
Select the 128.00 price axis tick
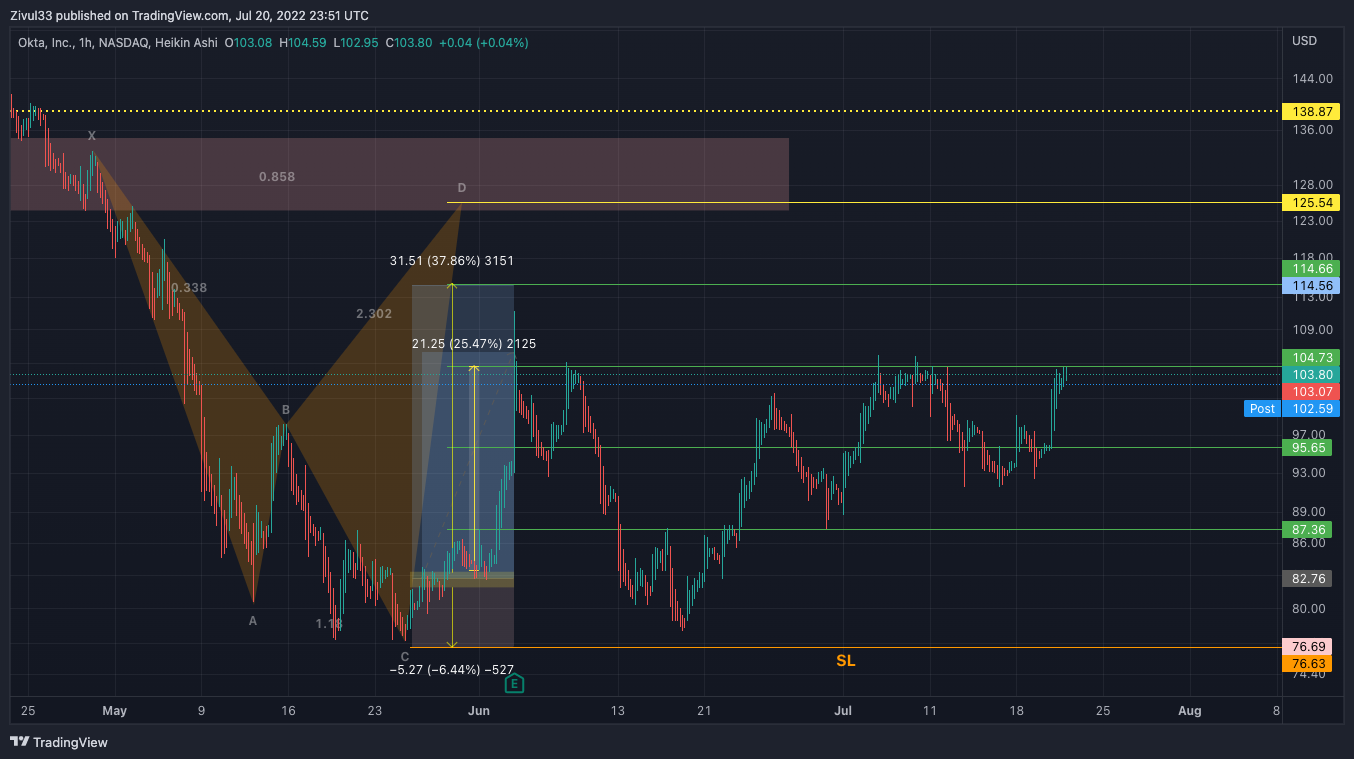point(1312,185)
